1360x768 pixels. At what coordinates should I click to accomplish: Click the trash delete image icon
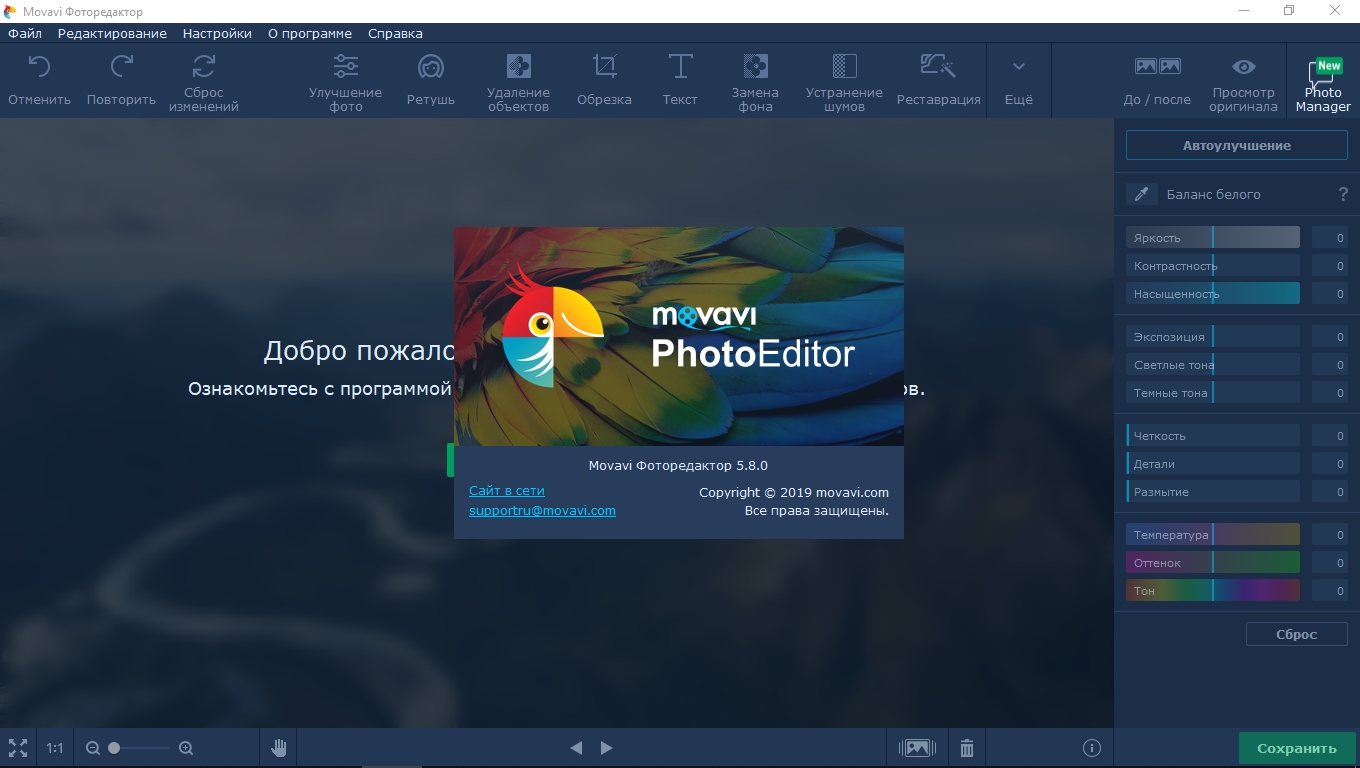click(967, 748)
